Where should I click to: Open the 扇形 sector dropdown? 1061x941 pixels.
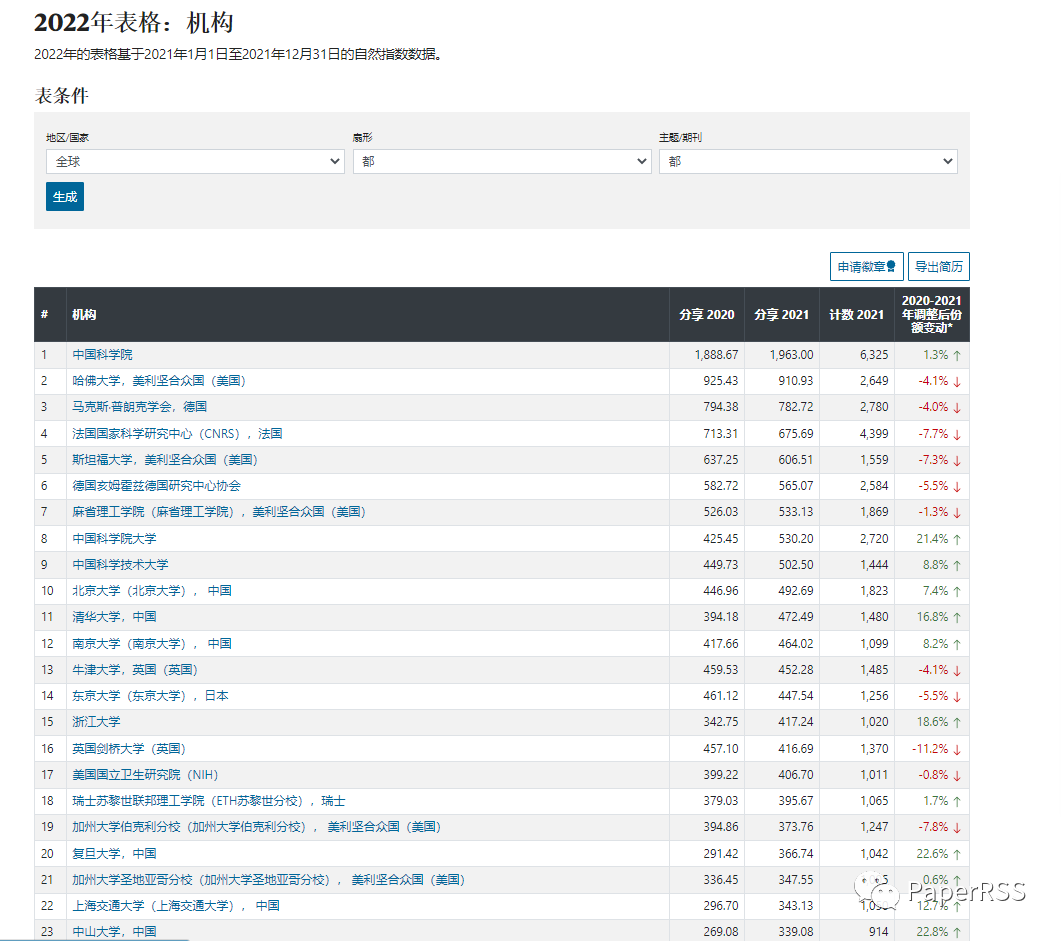(x=501, y=162)
